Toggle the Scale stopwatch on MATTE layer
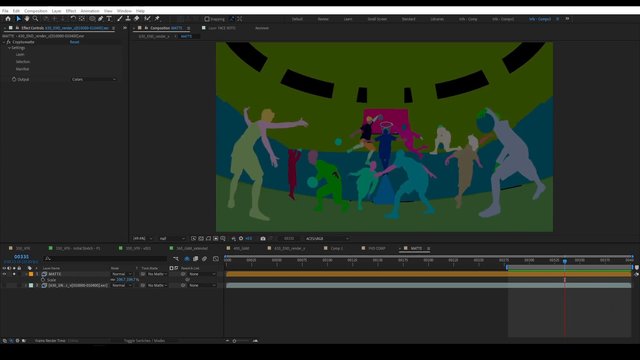Image resolution: width=640 pixels, height=360 pixels. tap(43, 280)
